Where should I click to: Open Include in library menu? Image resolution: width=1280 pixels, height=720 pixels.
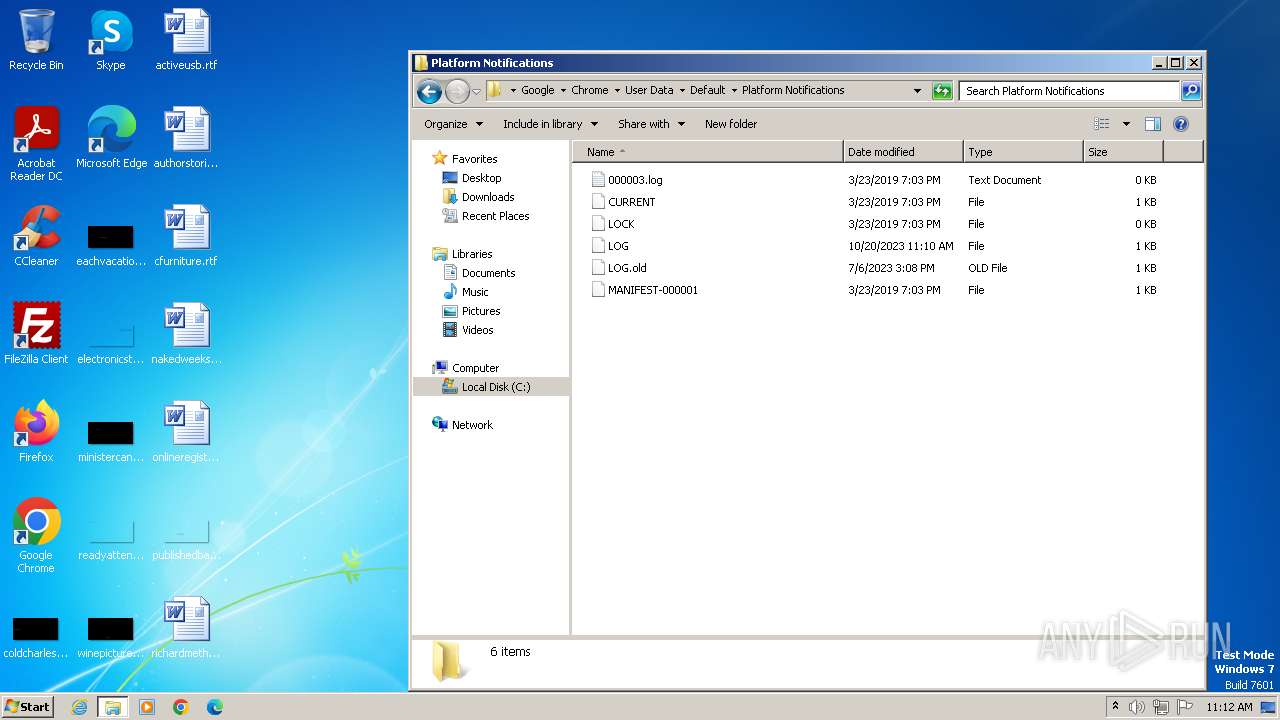(x=550, y=124)
